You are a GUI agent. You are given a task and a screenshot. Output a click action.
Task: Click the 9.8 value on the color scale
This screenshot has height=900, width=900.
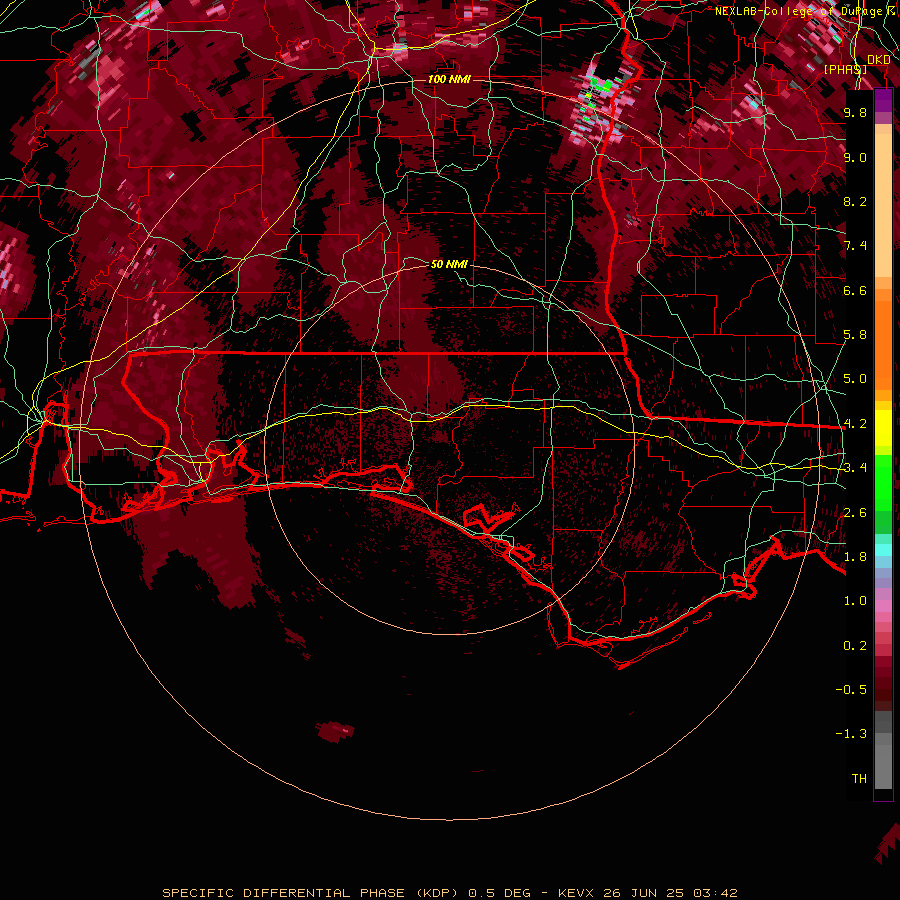[x=855, y=112]
